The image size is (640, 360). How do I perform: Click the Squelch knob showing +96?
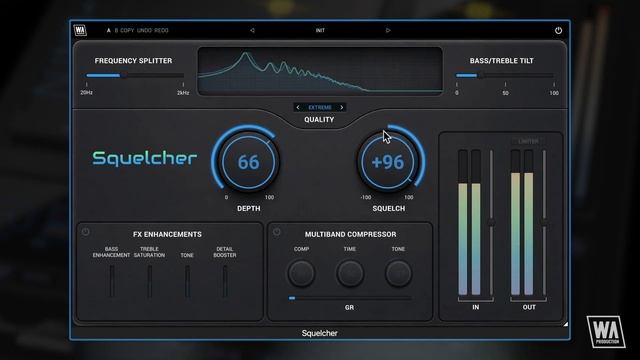click(x=388, y=162)
